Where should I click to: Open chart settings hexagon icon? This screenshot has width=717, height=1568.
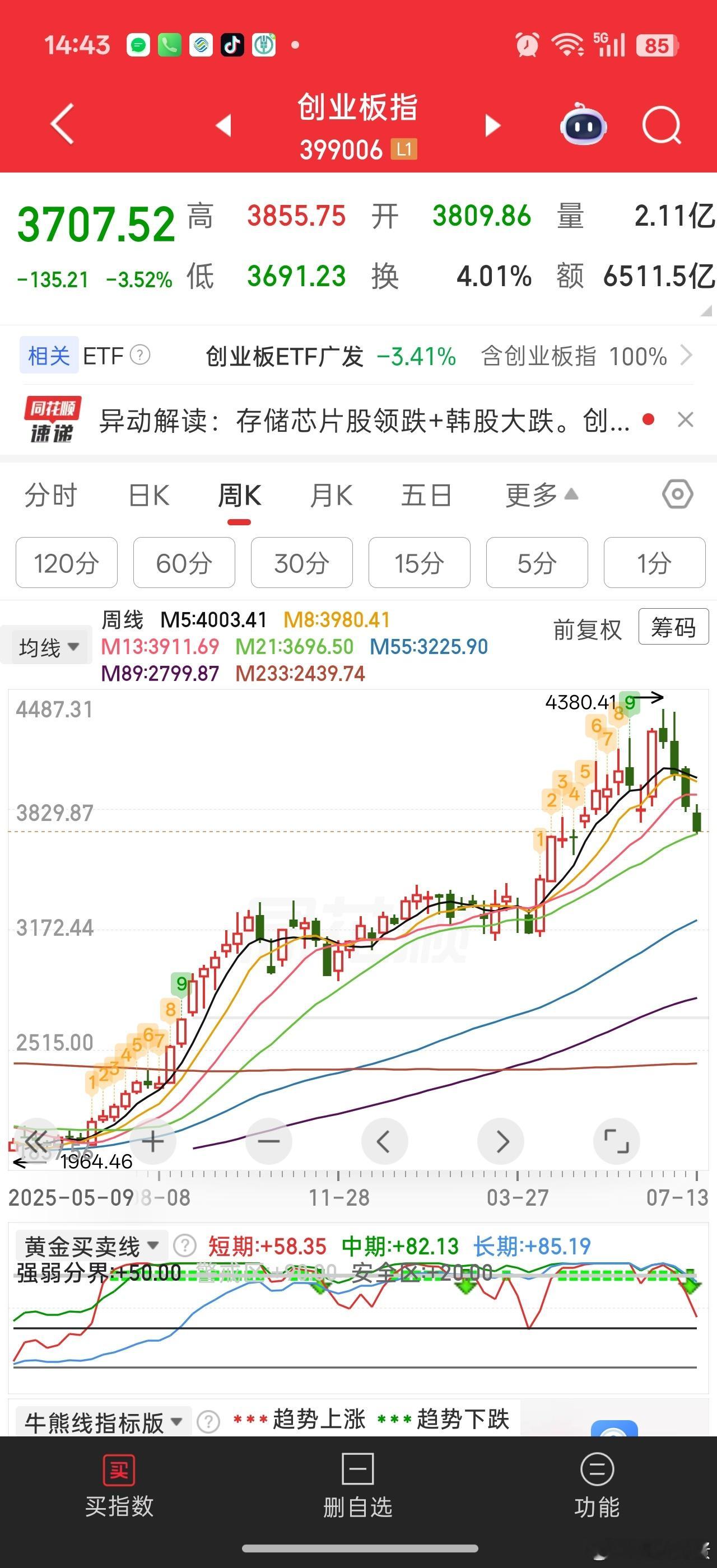(677, 494)
